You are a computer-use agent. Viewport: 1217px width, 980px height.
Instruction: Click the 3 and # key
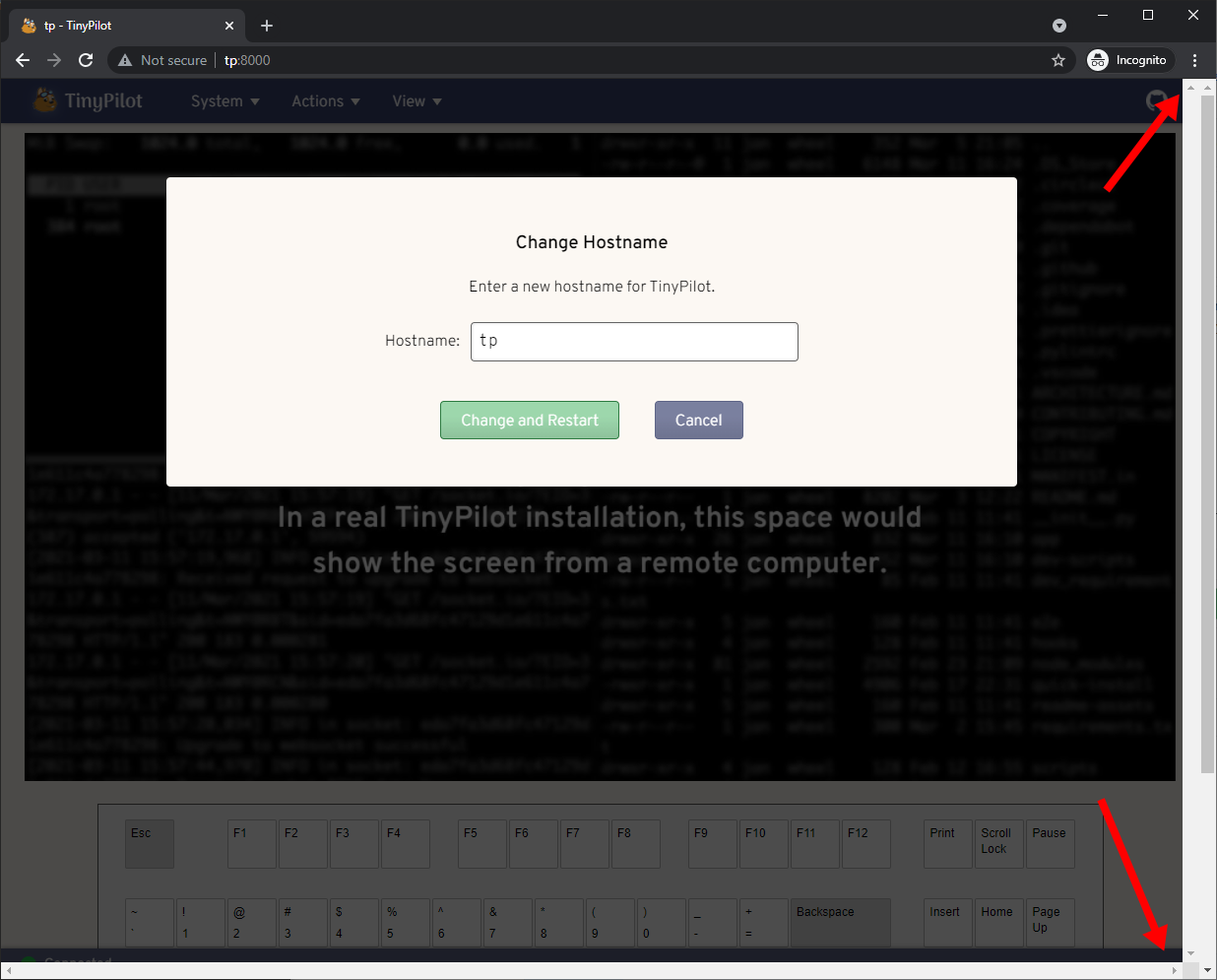pos(303,923)
